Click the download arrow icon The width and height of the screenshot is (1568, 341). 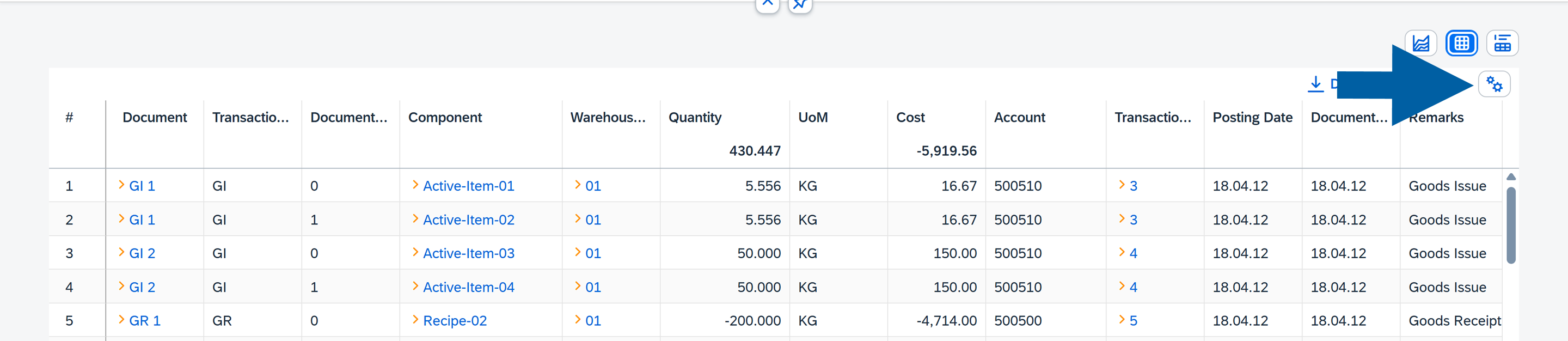1315,84
